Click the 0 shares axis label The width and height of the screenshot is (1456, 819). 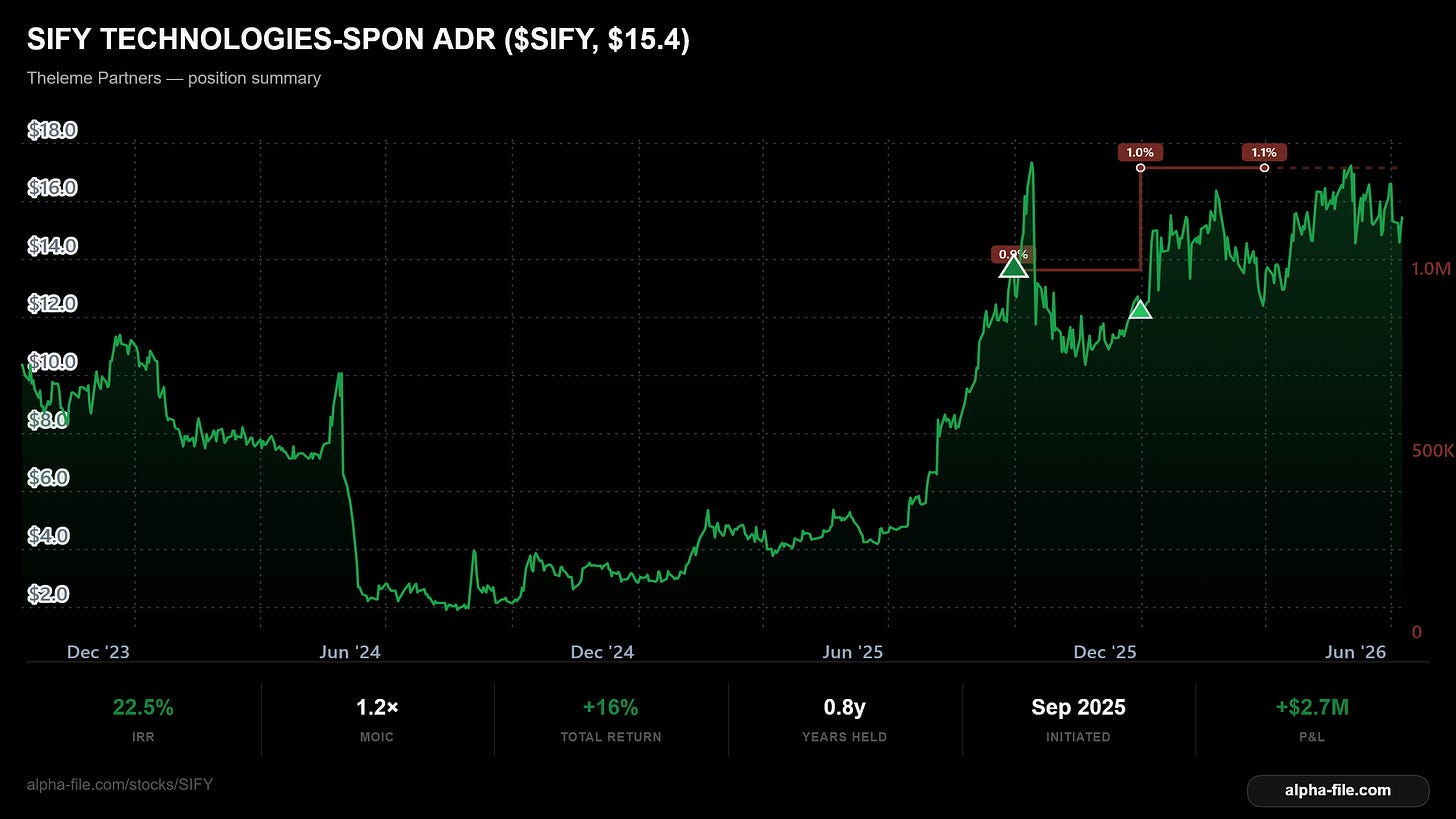(1416, 632)
